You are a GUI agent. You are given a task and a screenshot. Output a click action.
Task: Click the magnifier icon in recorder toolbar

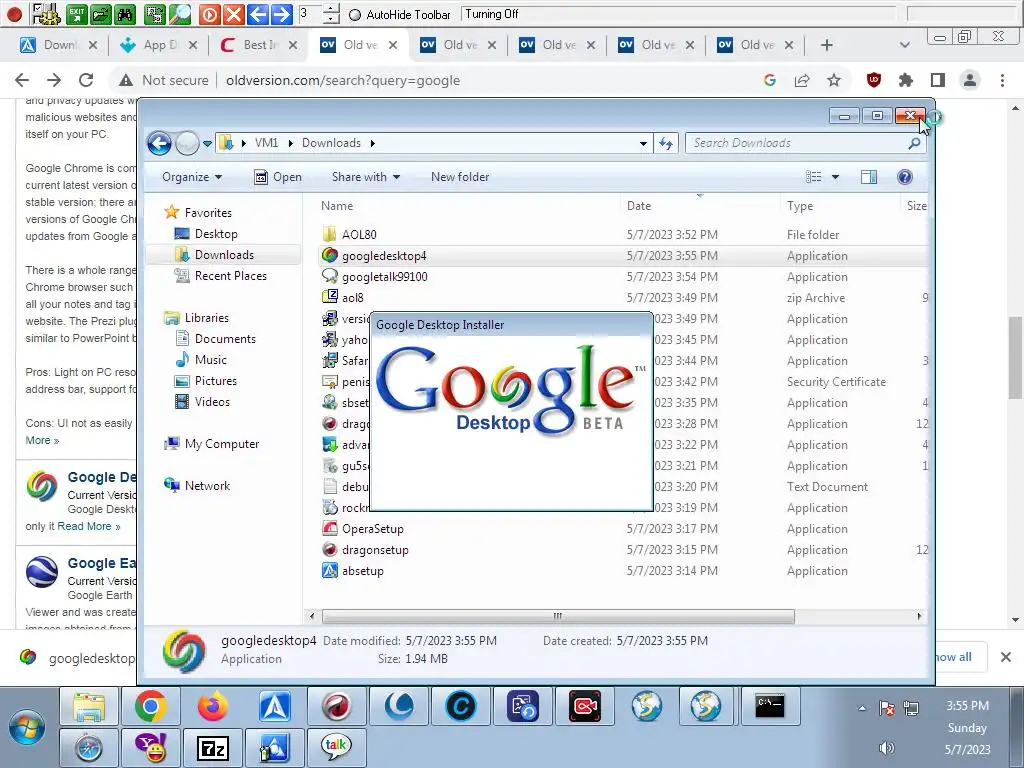click(180, 14)
